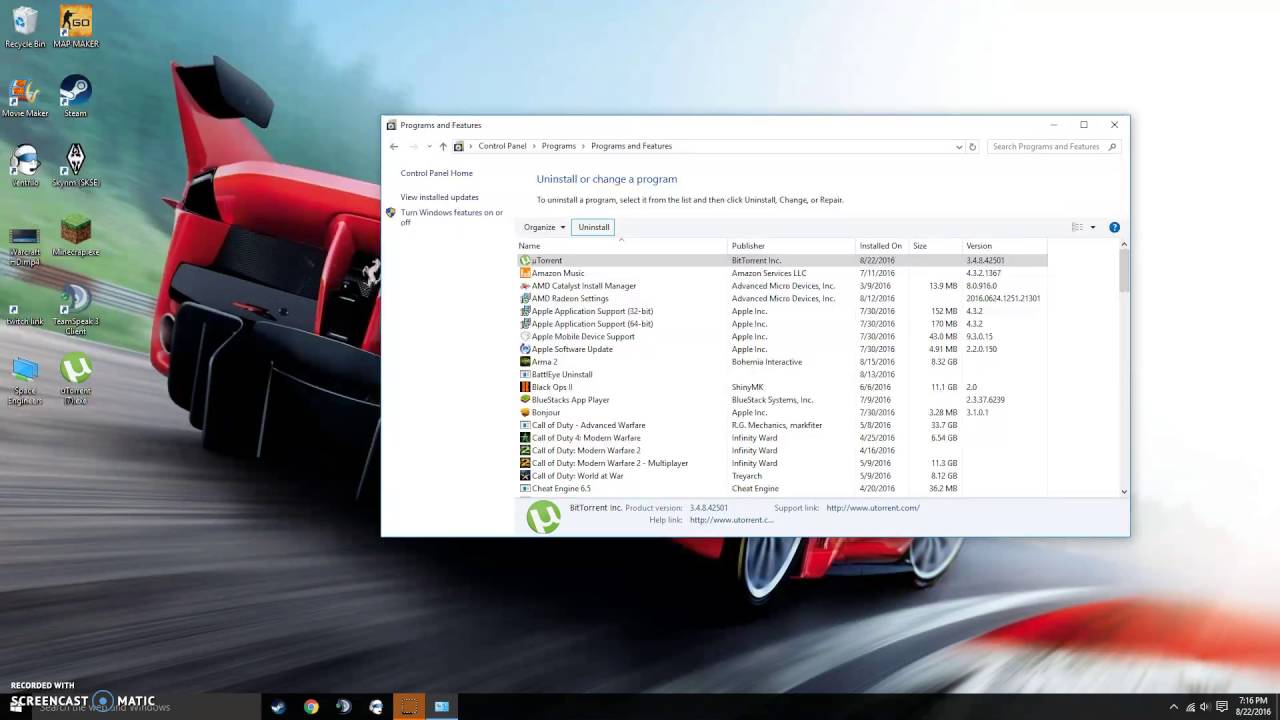
Task: Click the Search Programs and Features field
Action: 1054,146
